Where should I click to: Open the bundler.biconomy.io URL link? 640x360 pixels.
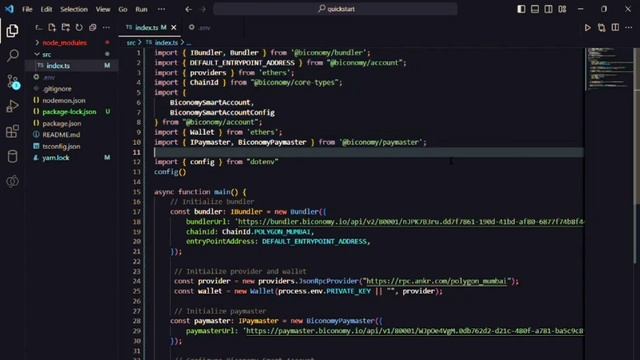[410, 222]
